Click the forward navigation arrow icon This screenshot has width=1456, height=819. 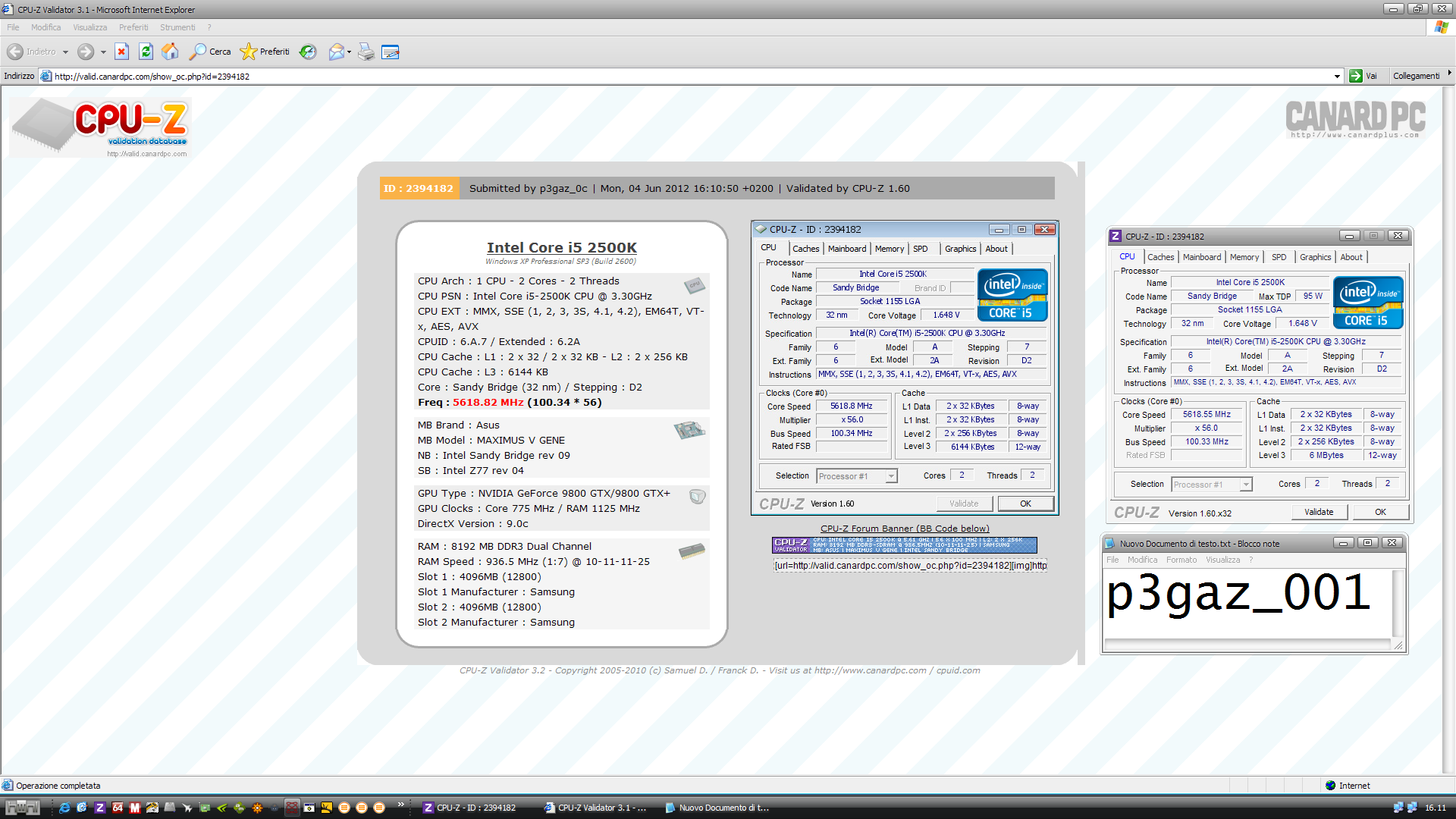pyautogui.click(x=86, y=52)
